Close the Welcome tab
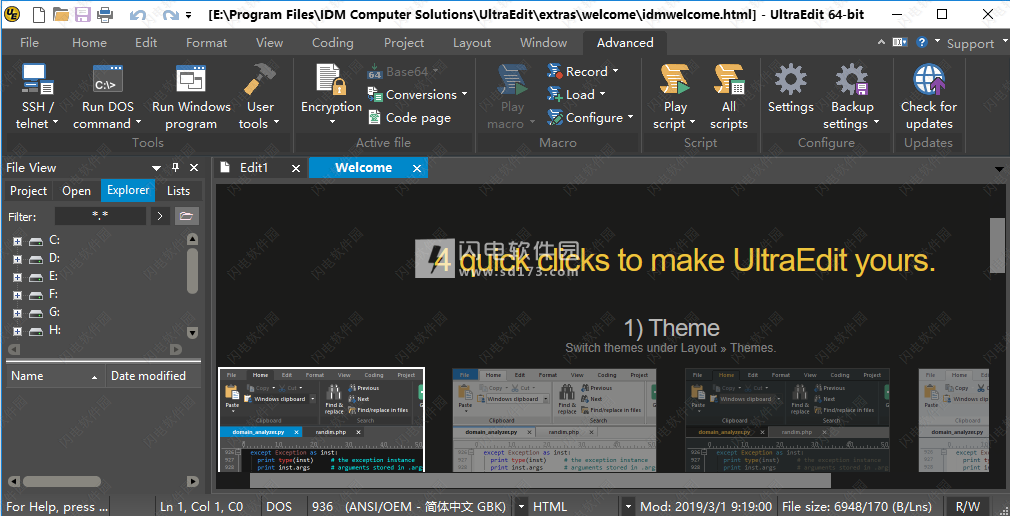The width and height of the screenshot is (1010, 516). point(417,168)
